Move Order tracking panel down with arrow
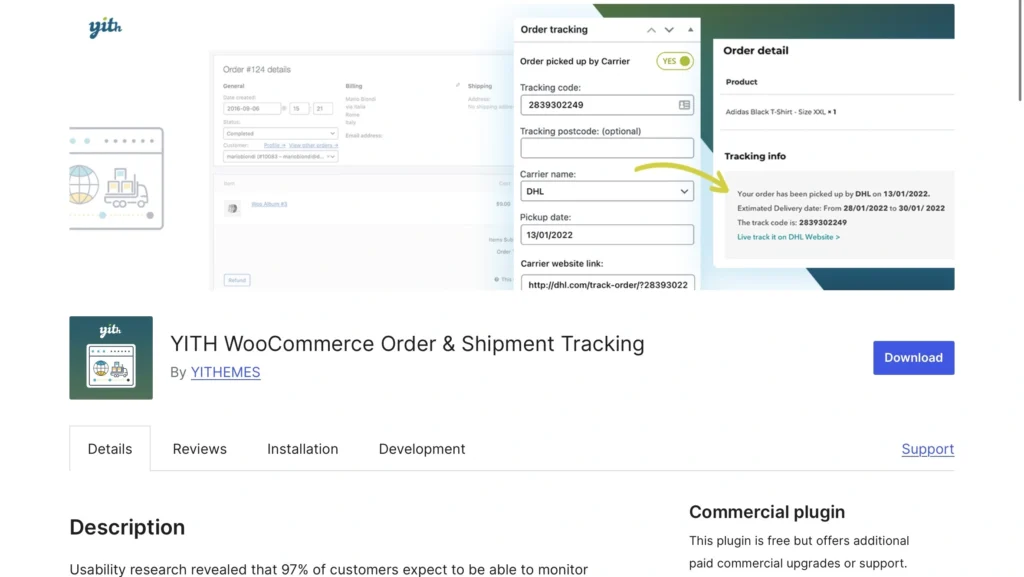The image size is (1024, 577). 669,30
